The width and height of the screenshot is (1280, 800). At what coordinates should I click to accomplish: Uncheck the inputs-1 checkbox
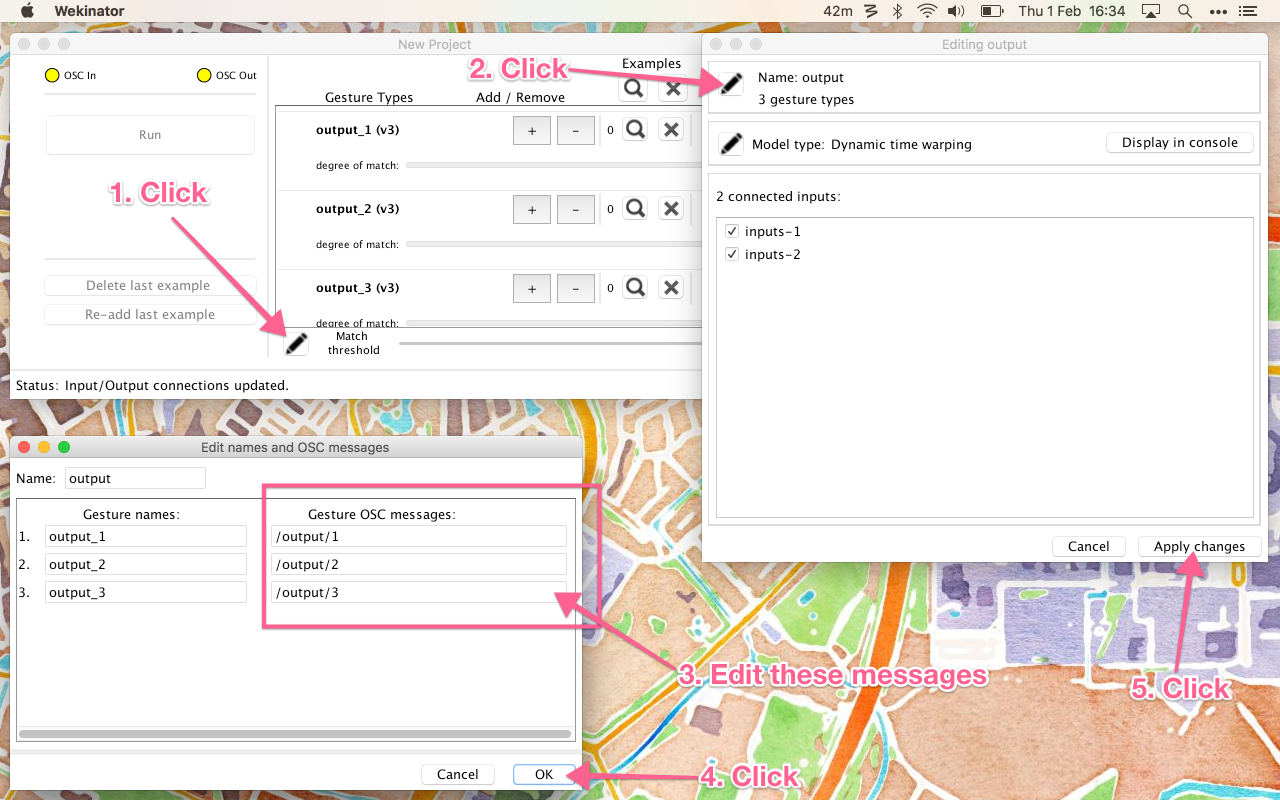click(x=731, y=231)
